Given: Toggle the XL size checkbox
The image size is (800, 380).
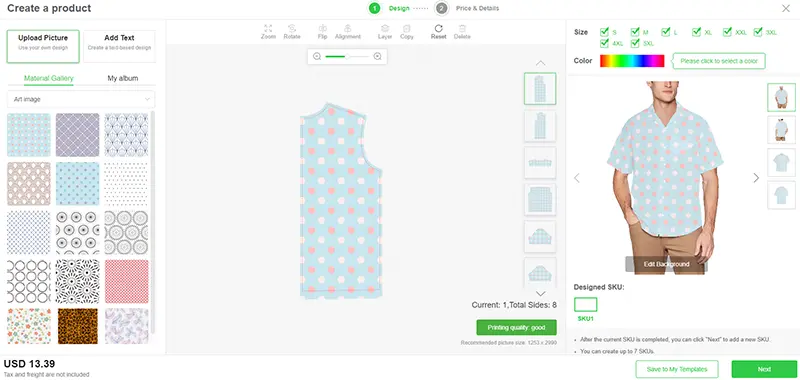Looking at the screenshot, I should [x=696, y=32].
